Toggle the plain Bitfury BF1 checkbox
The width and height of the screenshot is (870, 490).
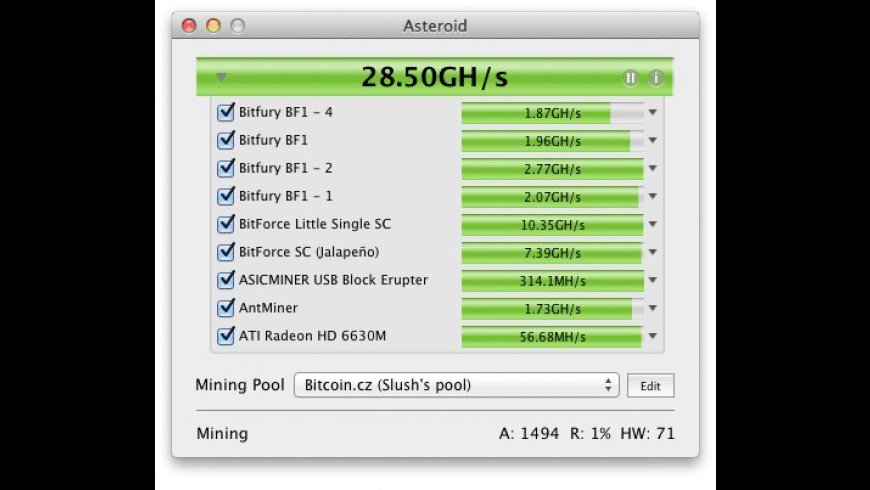[226, 140]
